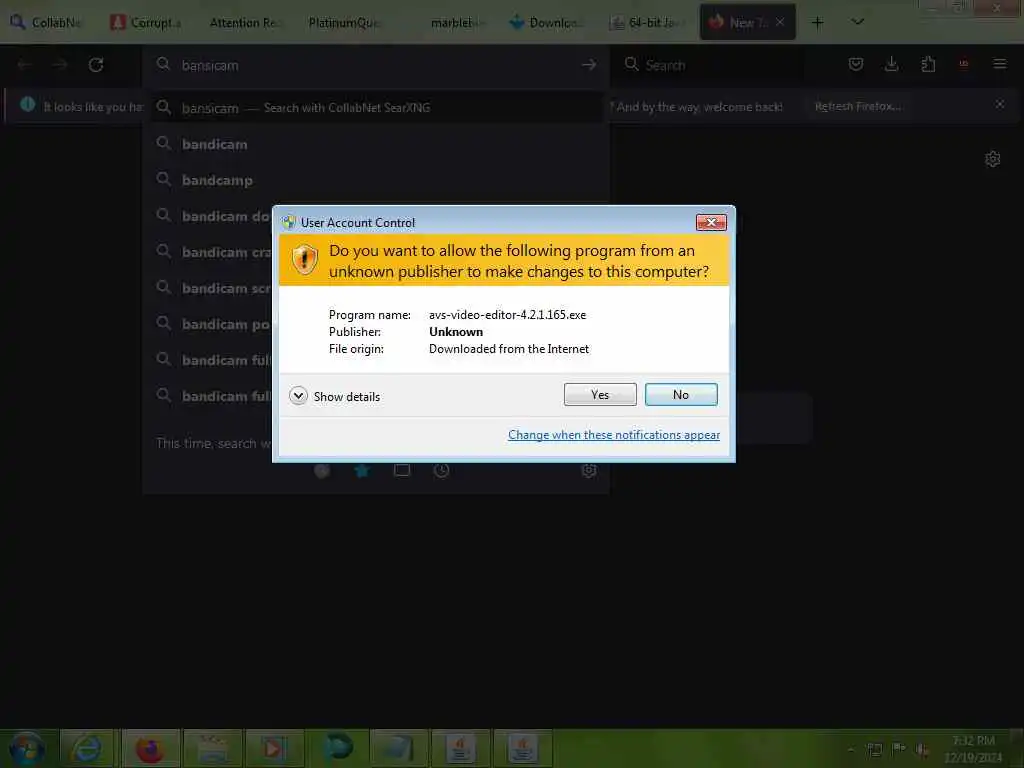The width and height of the screenshot is (1024, 768).
Task: Switch to the Downloa tab
Action: 545,23
